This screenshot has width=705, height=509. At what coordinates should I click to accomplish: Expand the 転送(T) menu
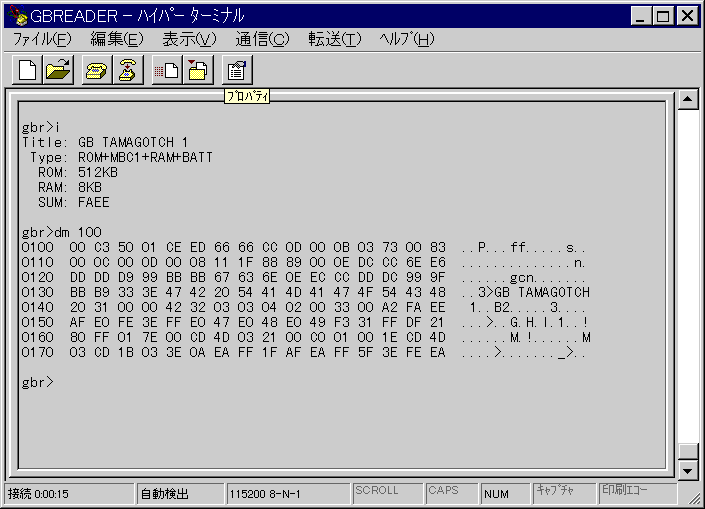pyautogui.click(x=334, y=39)
